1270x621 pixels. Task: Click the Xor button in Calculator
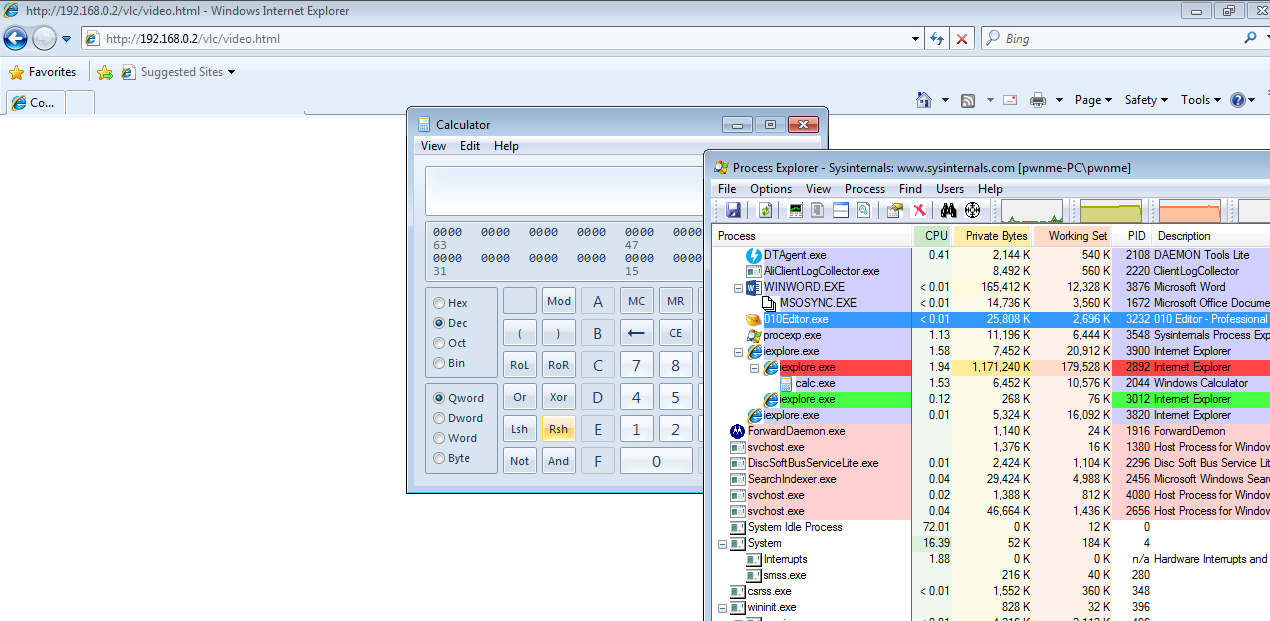pyautogui.click(x=559, y=397)
